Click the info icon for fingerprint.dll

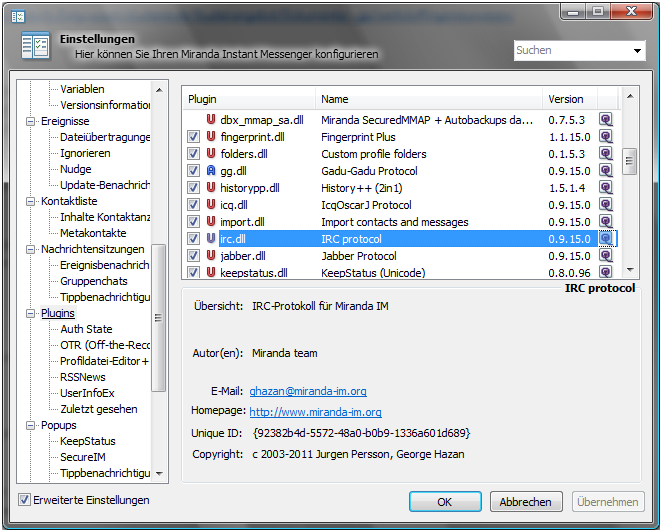pos(606,136)
